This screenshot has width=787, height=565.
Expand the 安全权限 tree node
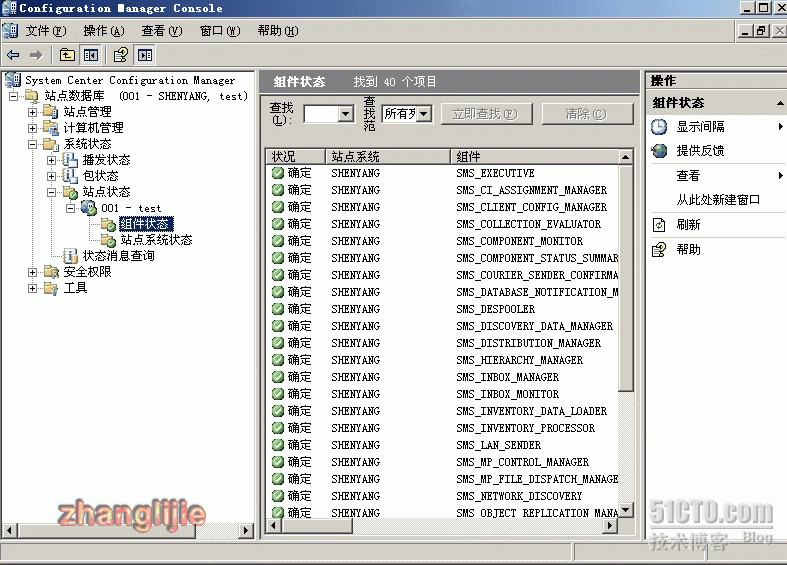(33, 272)
